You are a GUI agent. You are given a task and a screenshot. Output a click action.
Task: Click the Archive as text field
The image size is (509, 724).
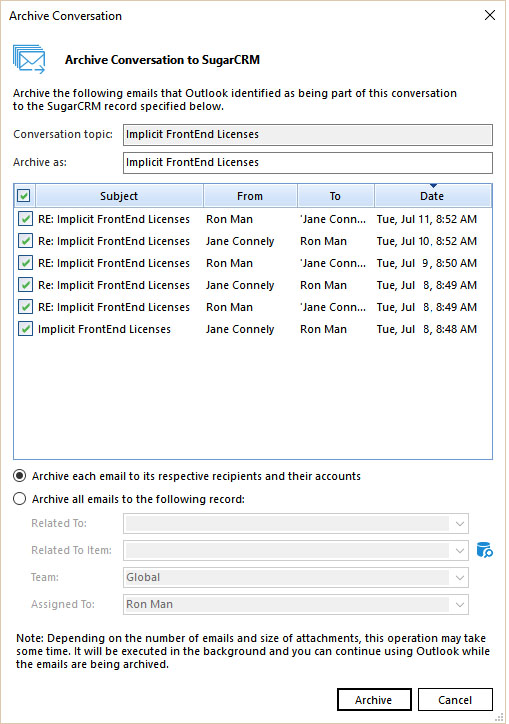pos(308,163)
